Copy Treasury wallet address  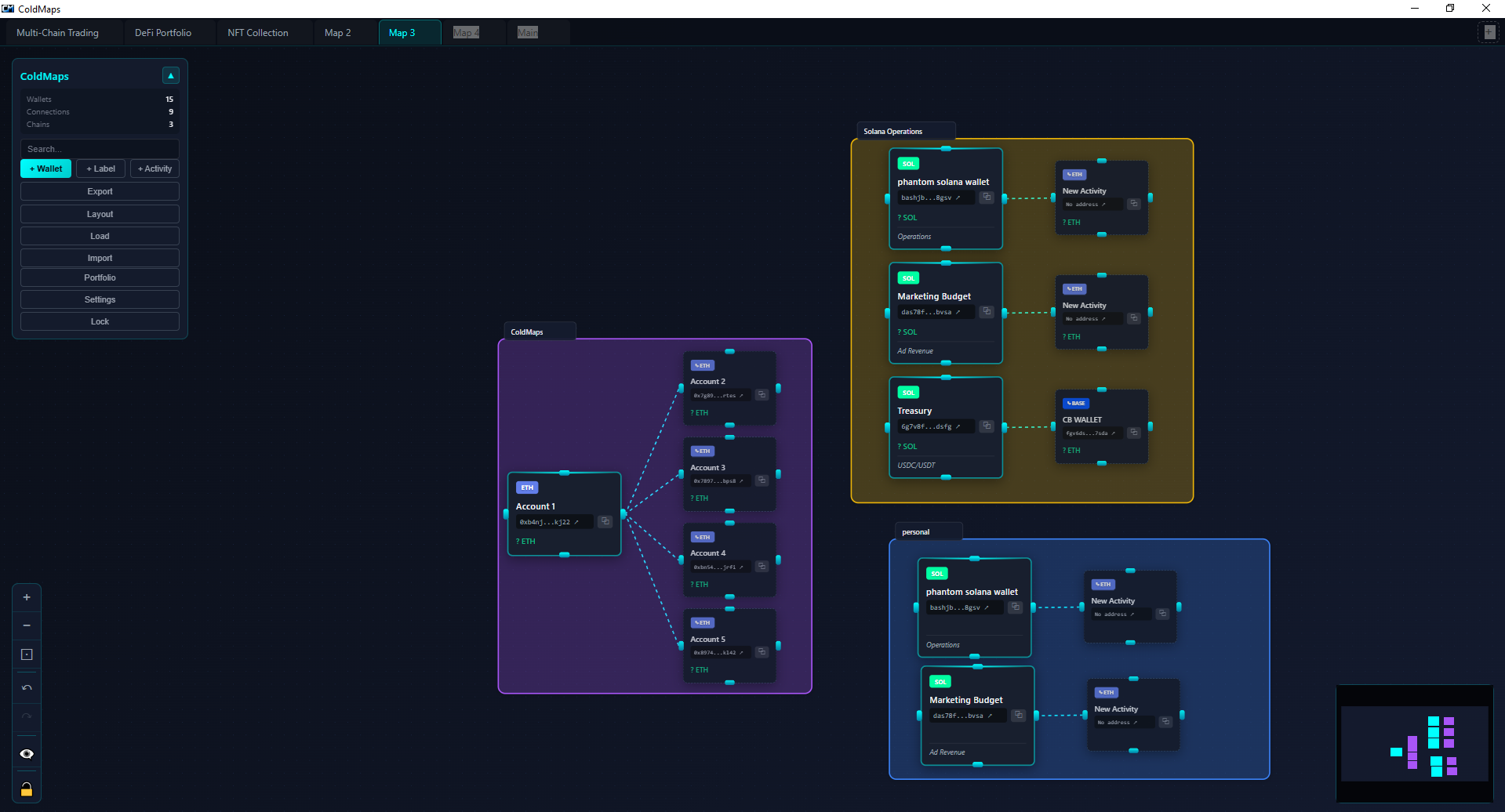987,426
